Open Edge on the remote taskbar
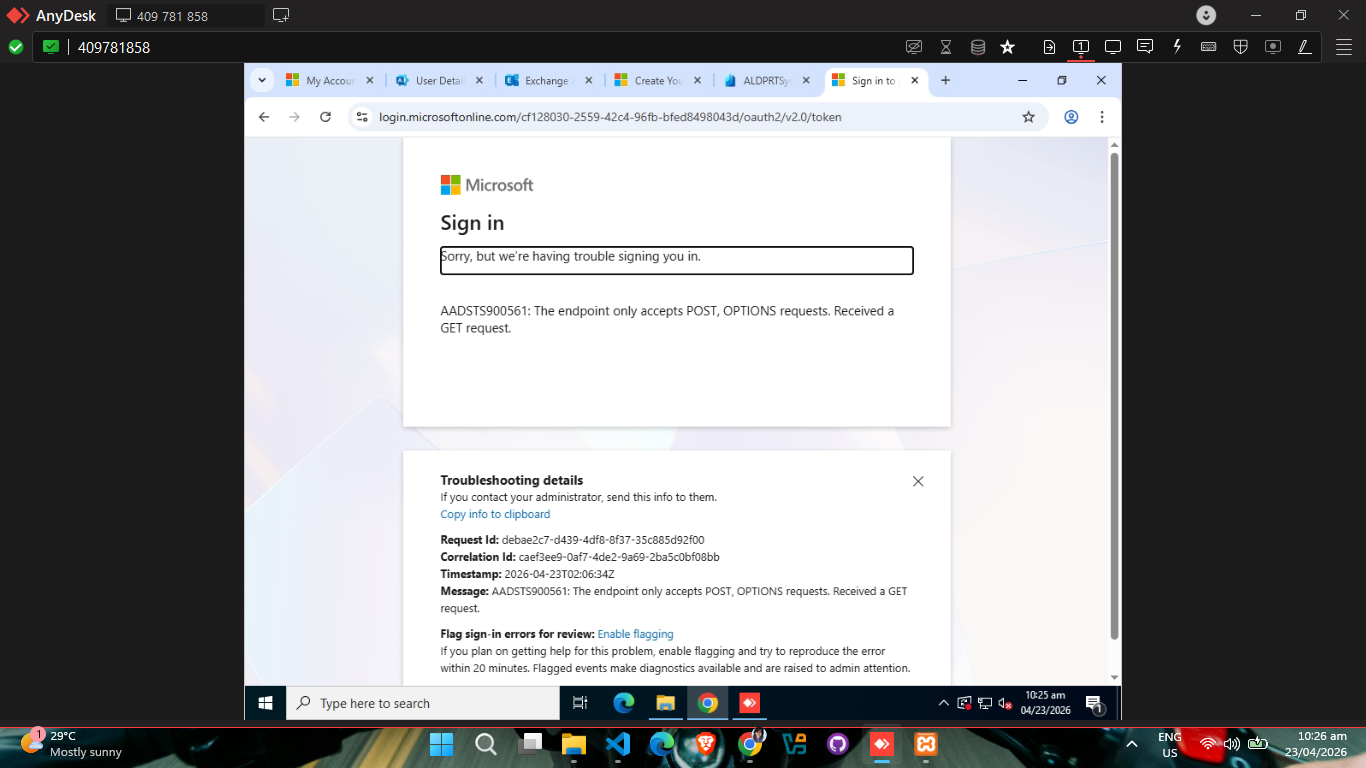The height and width of the screenshot is (768, 1366). (624, 703)
